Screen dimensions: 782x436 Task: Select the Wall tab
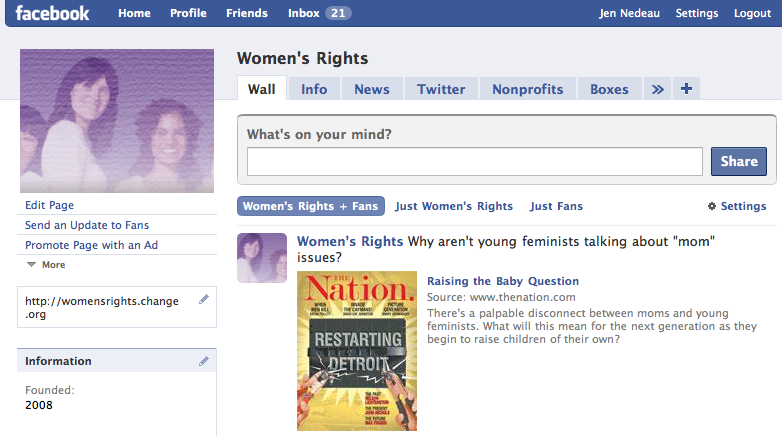(262, 89)
